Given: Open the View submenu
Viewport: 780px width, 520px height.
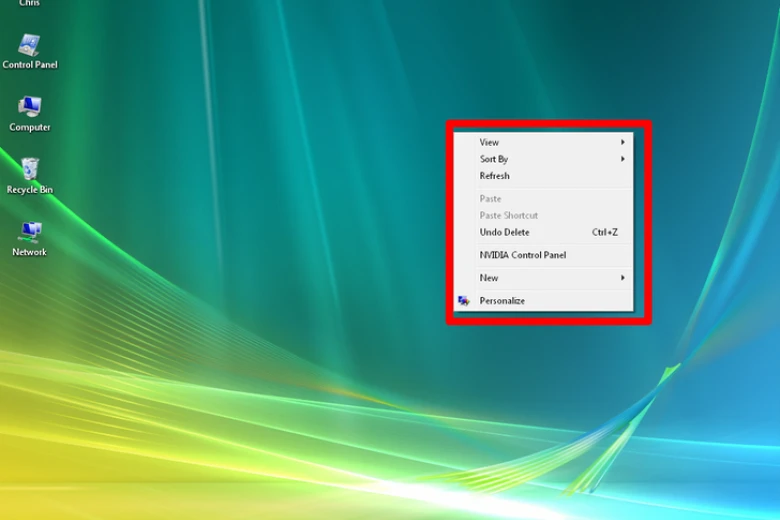Looking at the screenshot, I should (544, 142).
